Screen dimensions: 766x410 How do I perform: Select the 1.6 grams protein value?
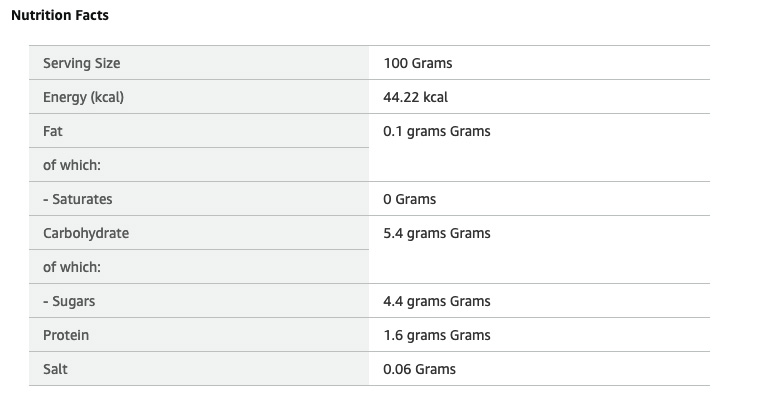[x=436, y=335]
